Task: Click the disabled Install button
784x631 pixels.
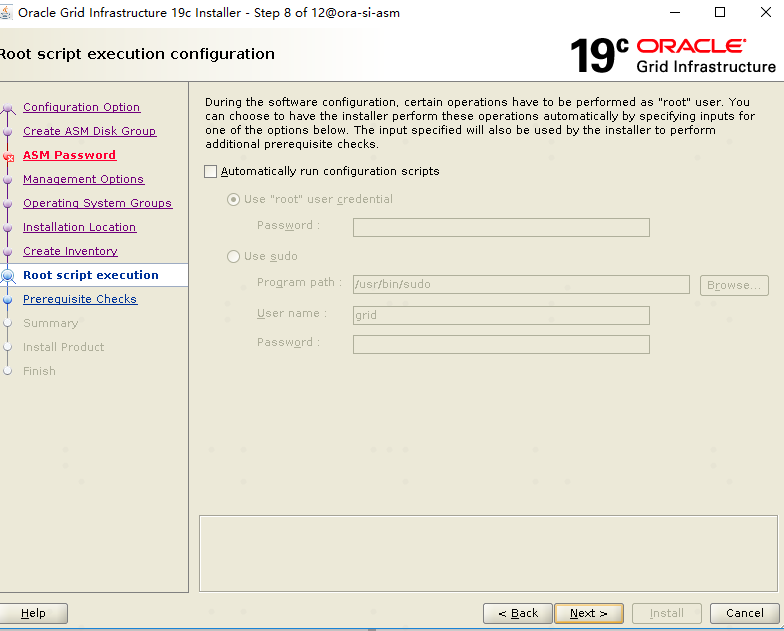Action: (x=666, y=614)
